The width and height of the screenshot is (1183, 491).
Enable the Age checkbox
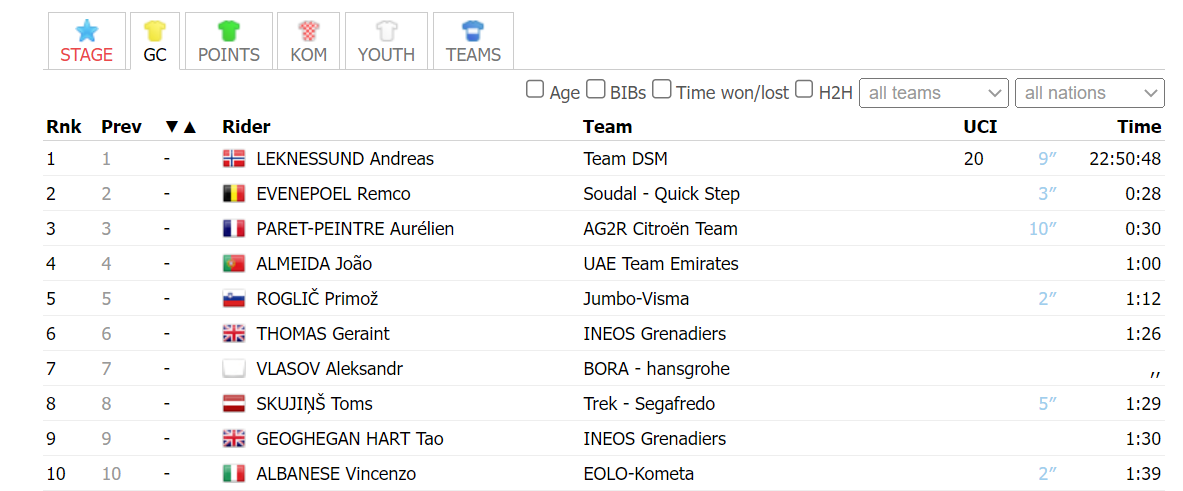[534, 90]
